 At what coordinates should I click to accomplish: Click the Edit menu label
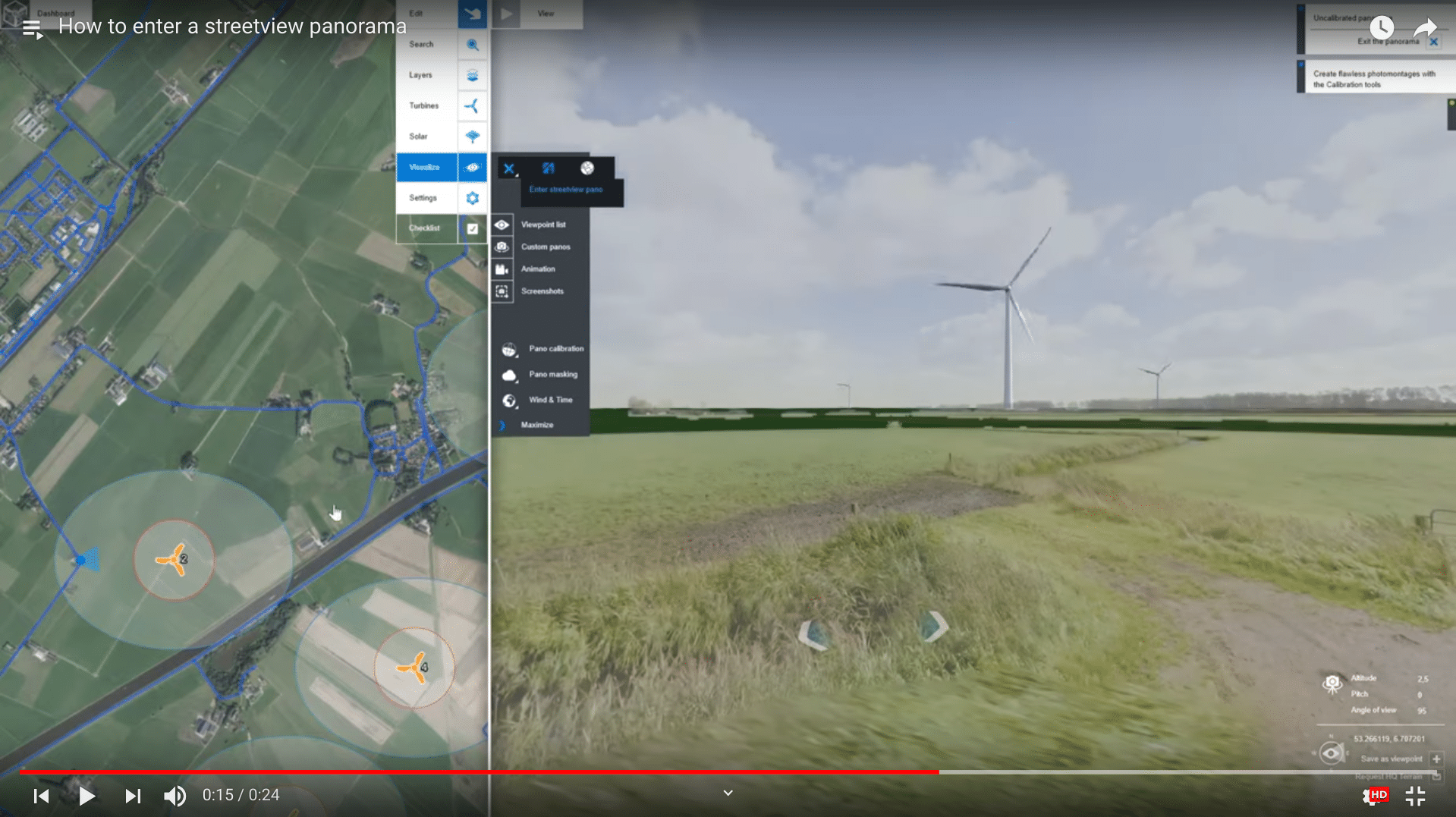[416, 14]
